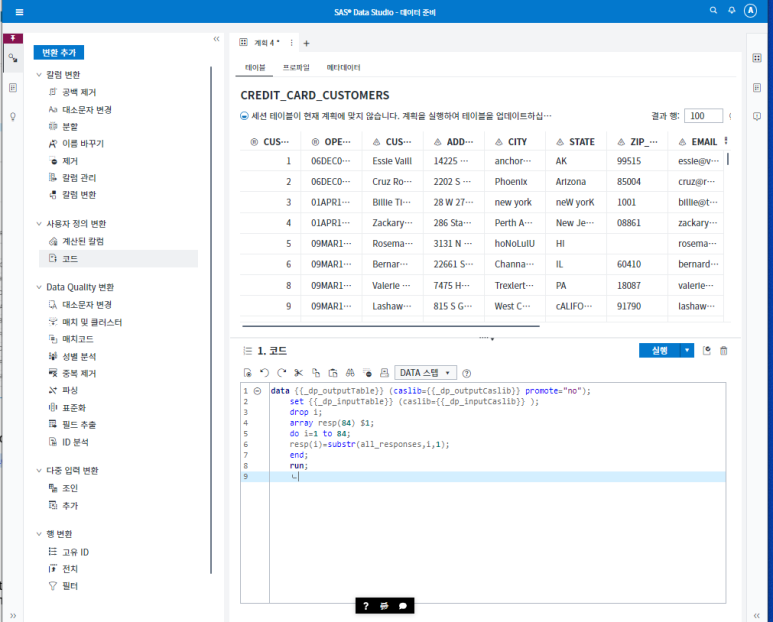This screenshot has width=773, height=622.
Task: Click the undo icon in code toolbar
Action: tap(264, 373)
